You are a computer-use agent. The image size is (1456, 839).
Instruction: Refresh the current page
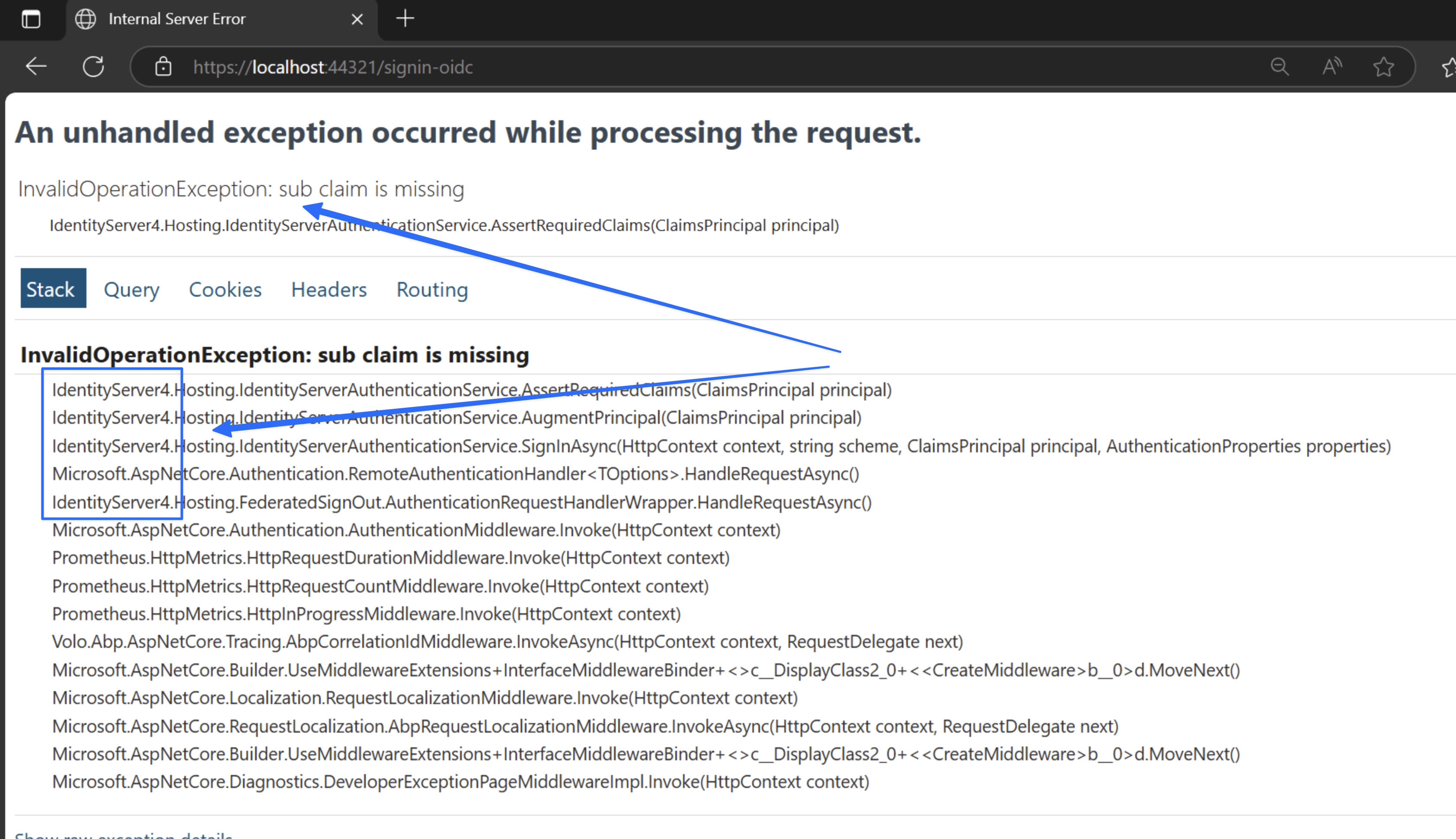coord(93,67)
